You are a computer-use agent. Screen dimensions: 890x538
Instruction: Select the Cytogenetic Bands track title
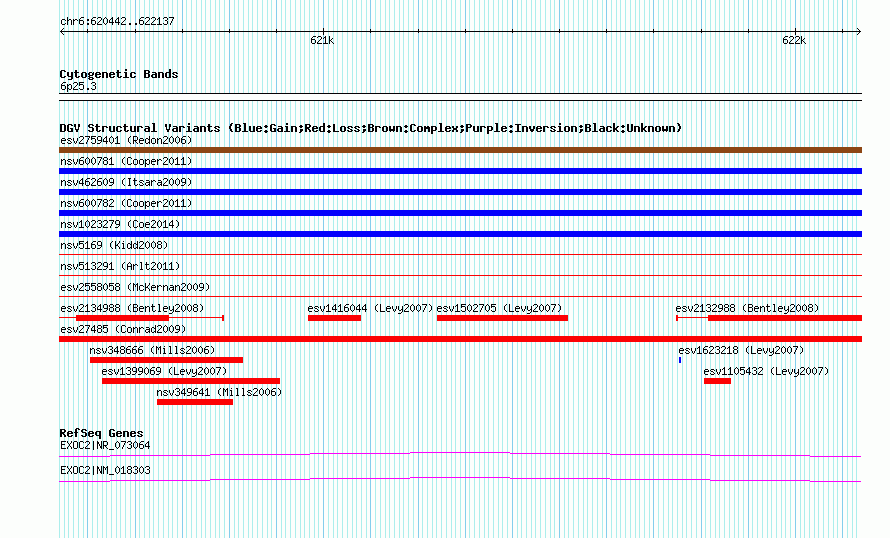[x=119, y=74]
